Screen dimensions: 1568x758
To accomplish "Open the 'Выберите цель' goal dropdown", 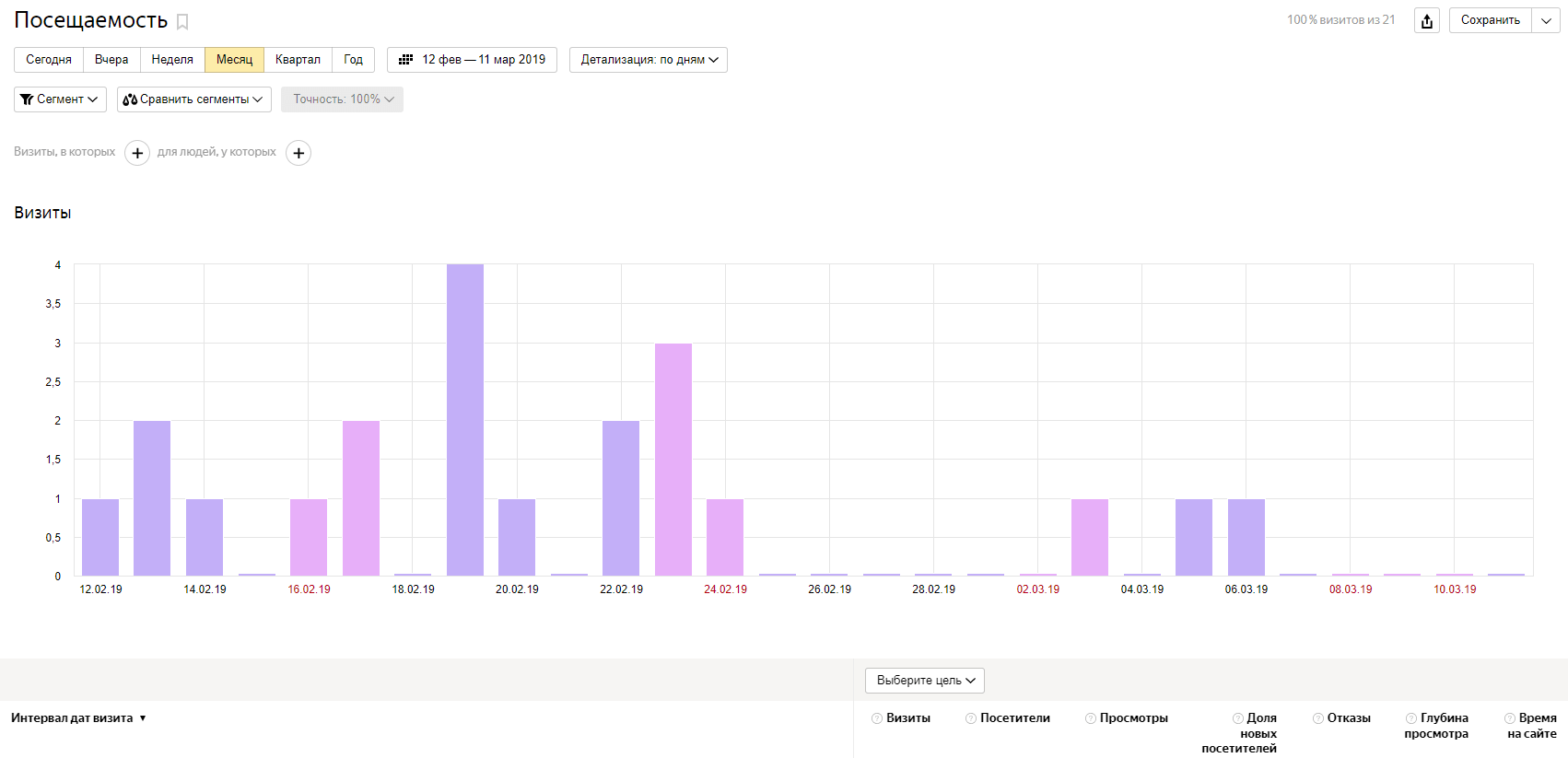I will click(925, 681).
